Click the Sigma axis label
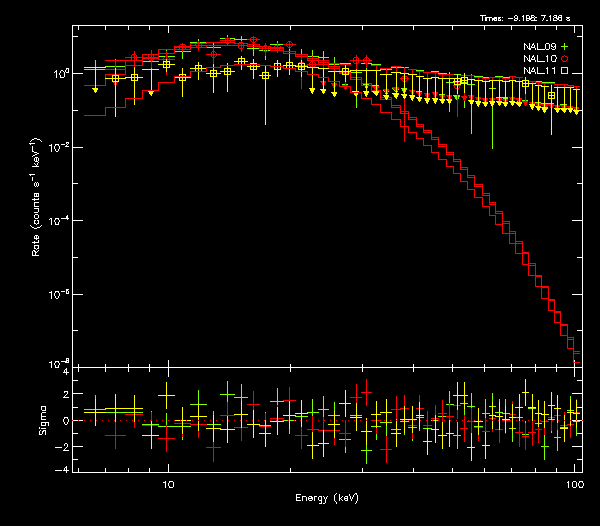600x526 pixels. (x=42, y=421)
